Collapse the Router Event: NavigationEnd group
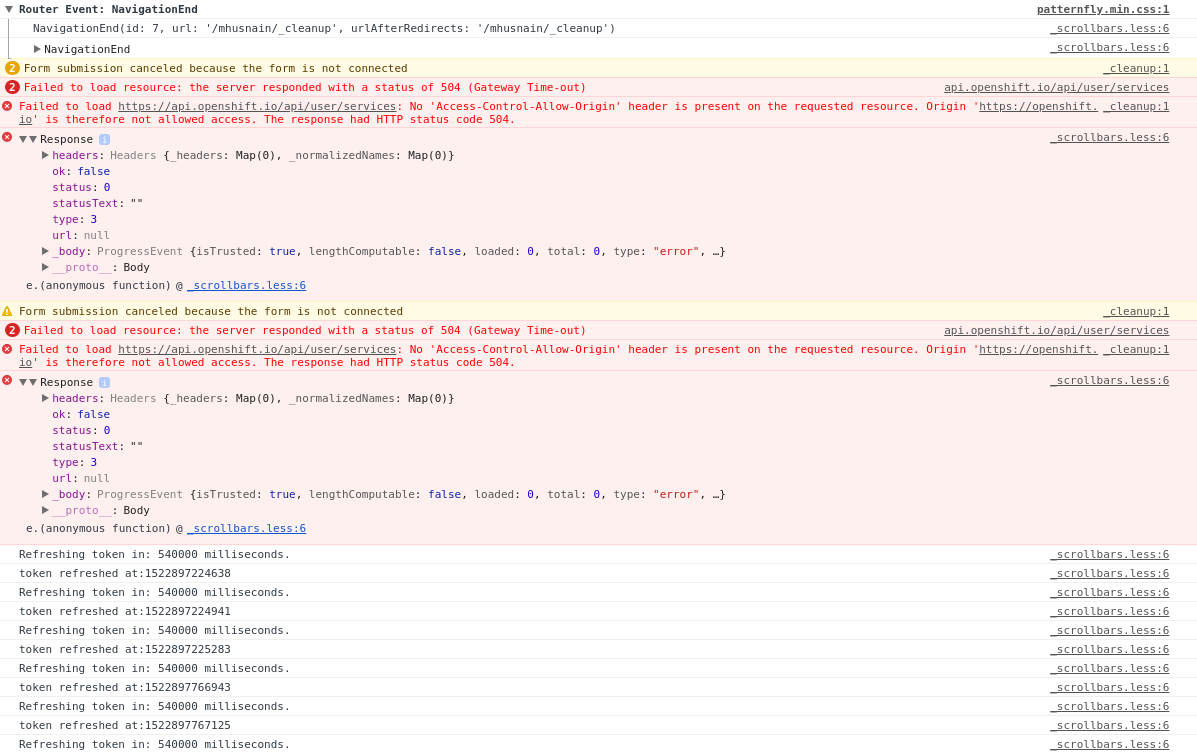The image size is (1197, 752). [x=10, y=9]
